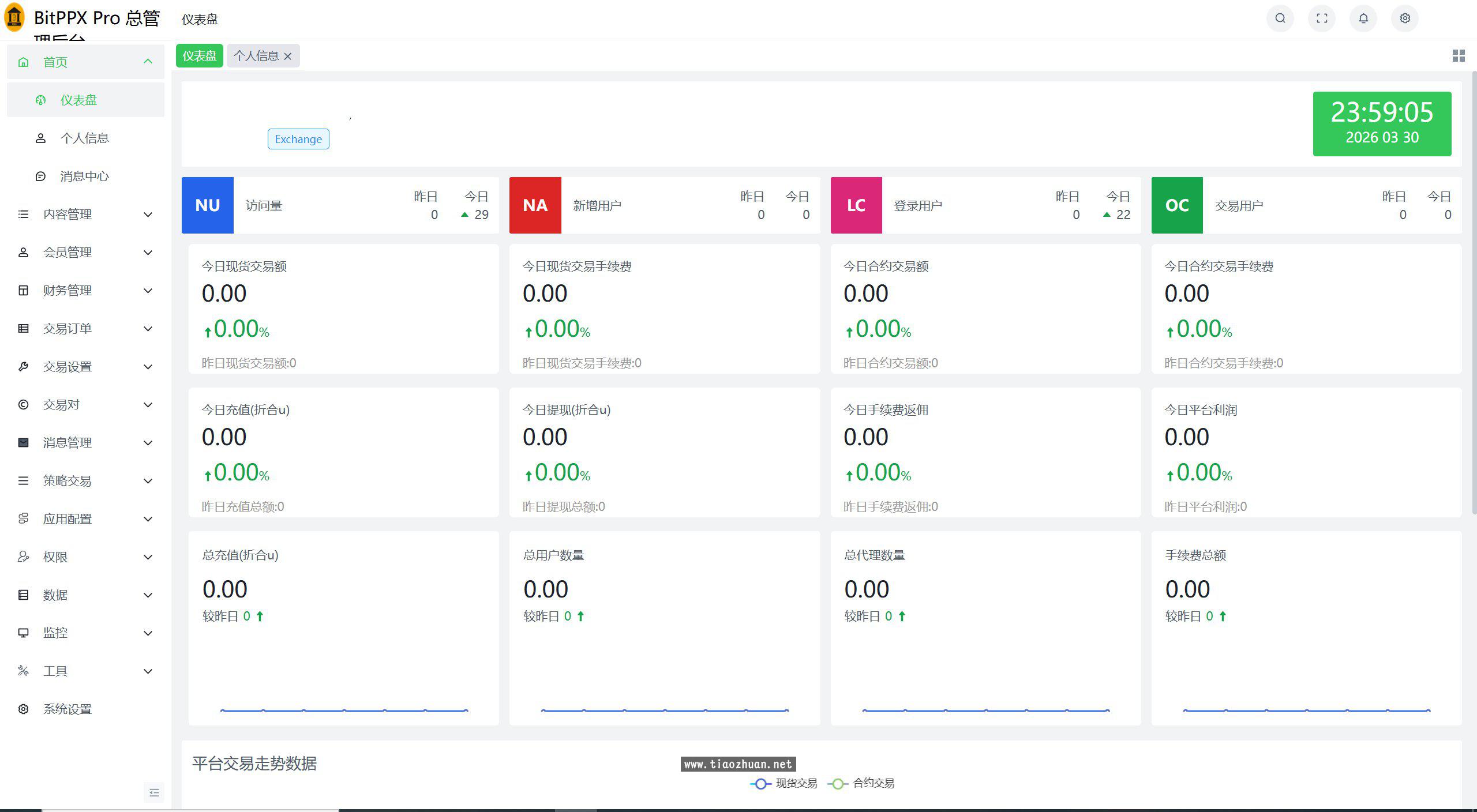Open 消息中心 in the sidebar
The image size is (1477, 812).
click(x=84, y=176)
